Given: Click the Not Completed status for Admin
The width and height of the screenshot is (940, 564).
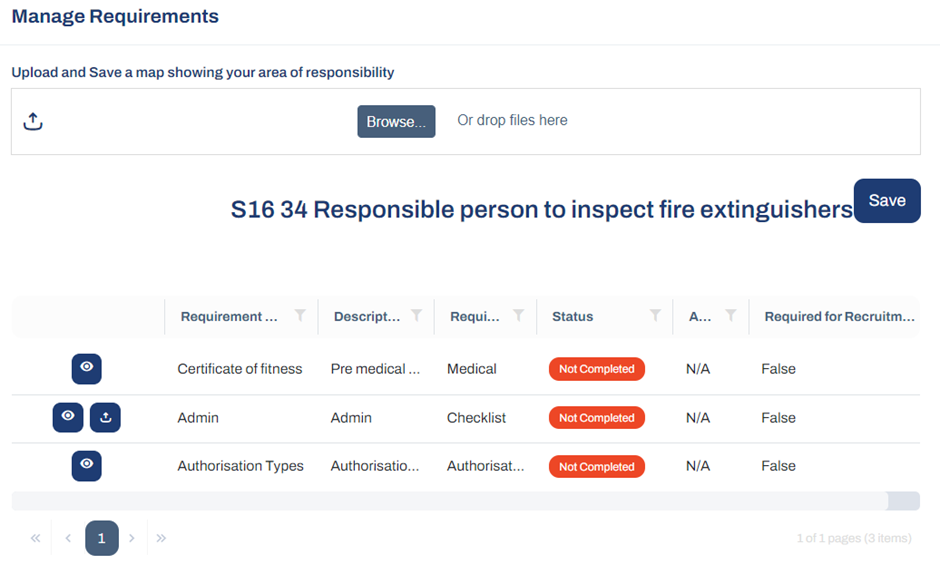Looking at the screenshot, I should point(596,418).
